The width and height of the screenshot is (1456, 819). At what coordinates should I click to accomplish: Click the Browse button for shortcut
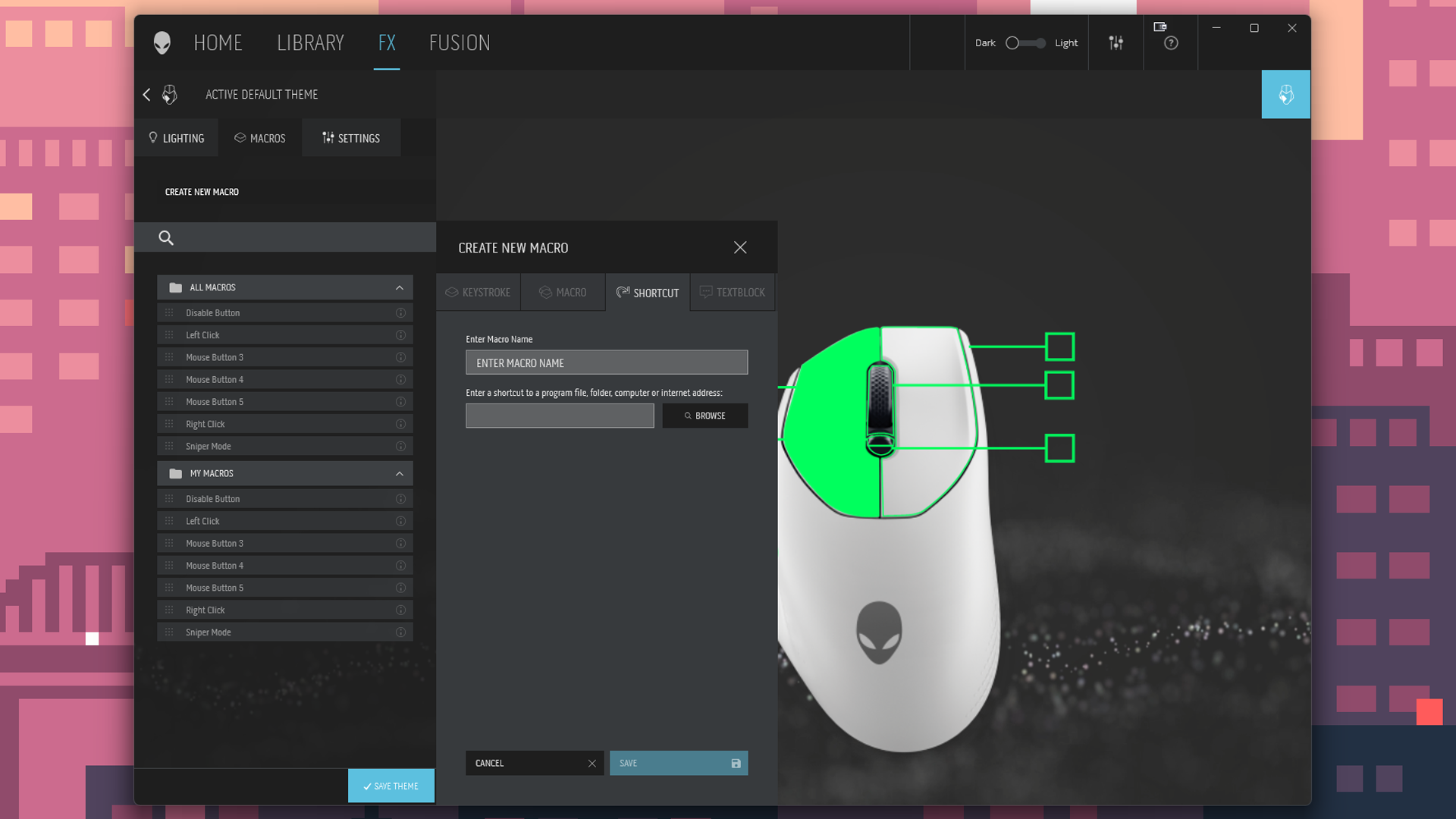[705, 416]
